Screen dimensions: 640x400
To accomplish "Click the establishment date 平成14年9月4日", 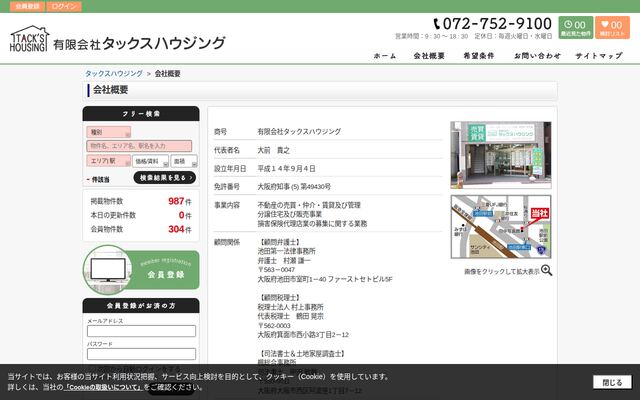I will tap(286, 169).
